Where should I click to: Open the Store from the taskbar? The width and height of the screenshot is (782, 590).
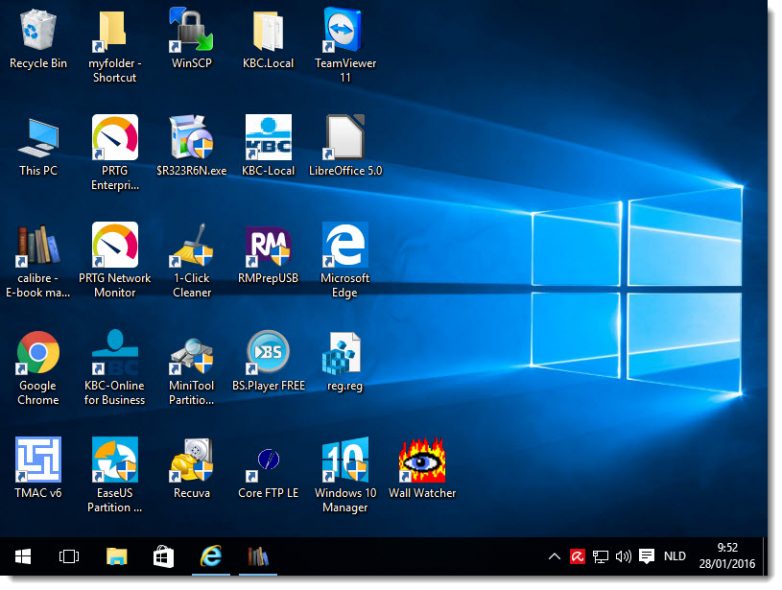click(163, 556)
